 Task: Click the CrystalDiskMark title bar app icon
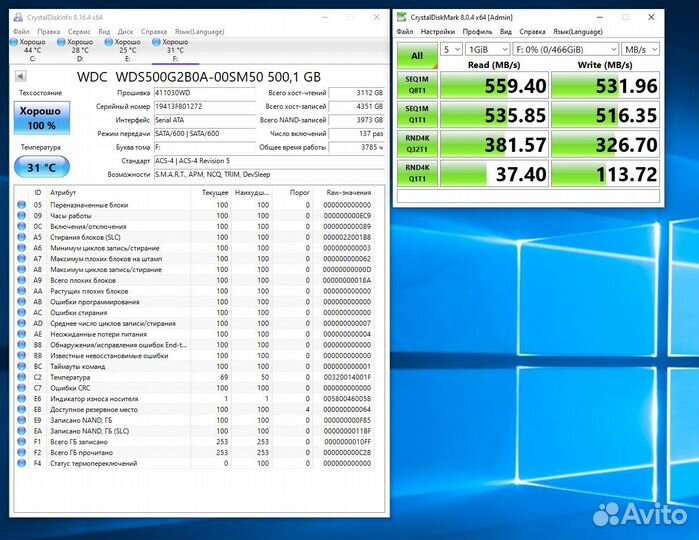coord(402,17)
